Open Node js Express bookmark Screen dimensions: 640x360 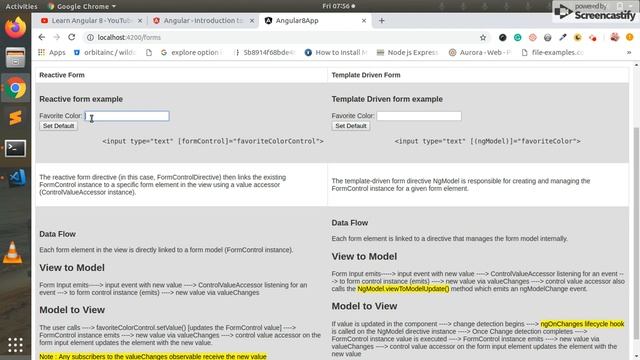click(407, 52)
